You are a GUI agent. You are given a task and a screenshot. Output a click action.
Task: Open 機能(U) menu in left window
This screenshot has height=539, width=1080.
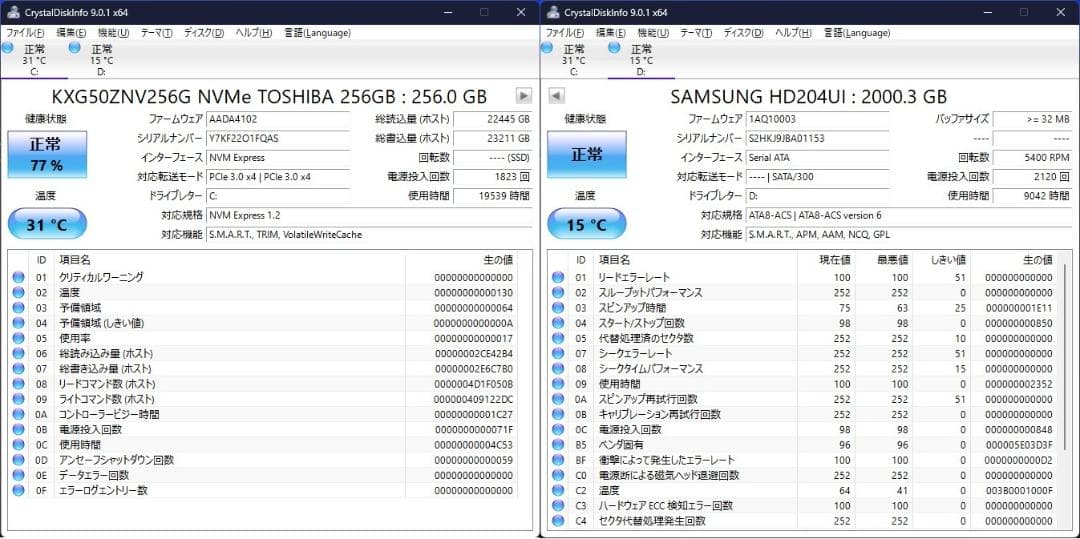pos(113,32)
